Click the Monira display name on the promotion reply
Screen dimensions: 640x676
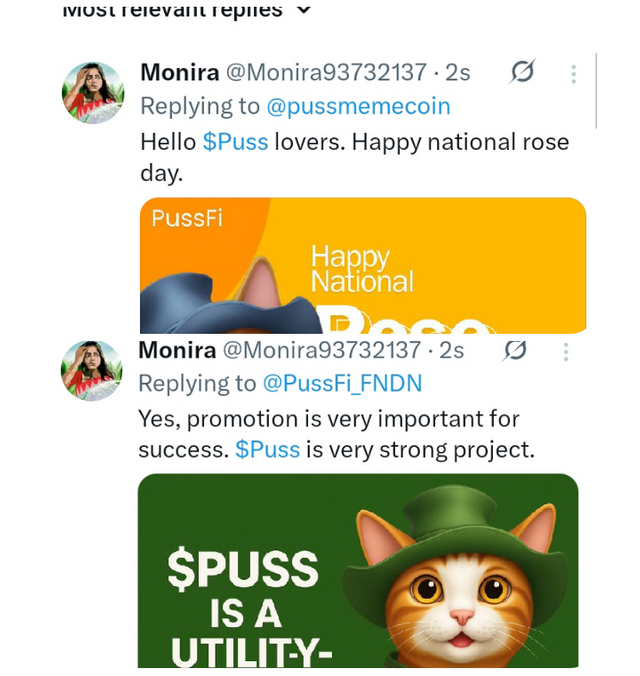[x=176, y=350]
